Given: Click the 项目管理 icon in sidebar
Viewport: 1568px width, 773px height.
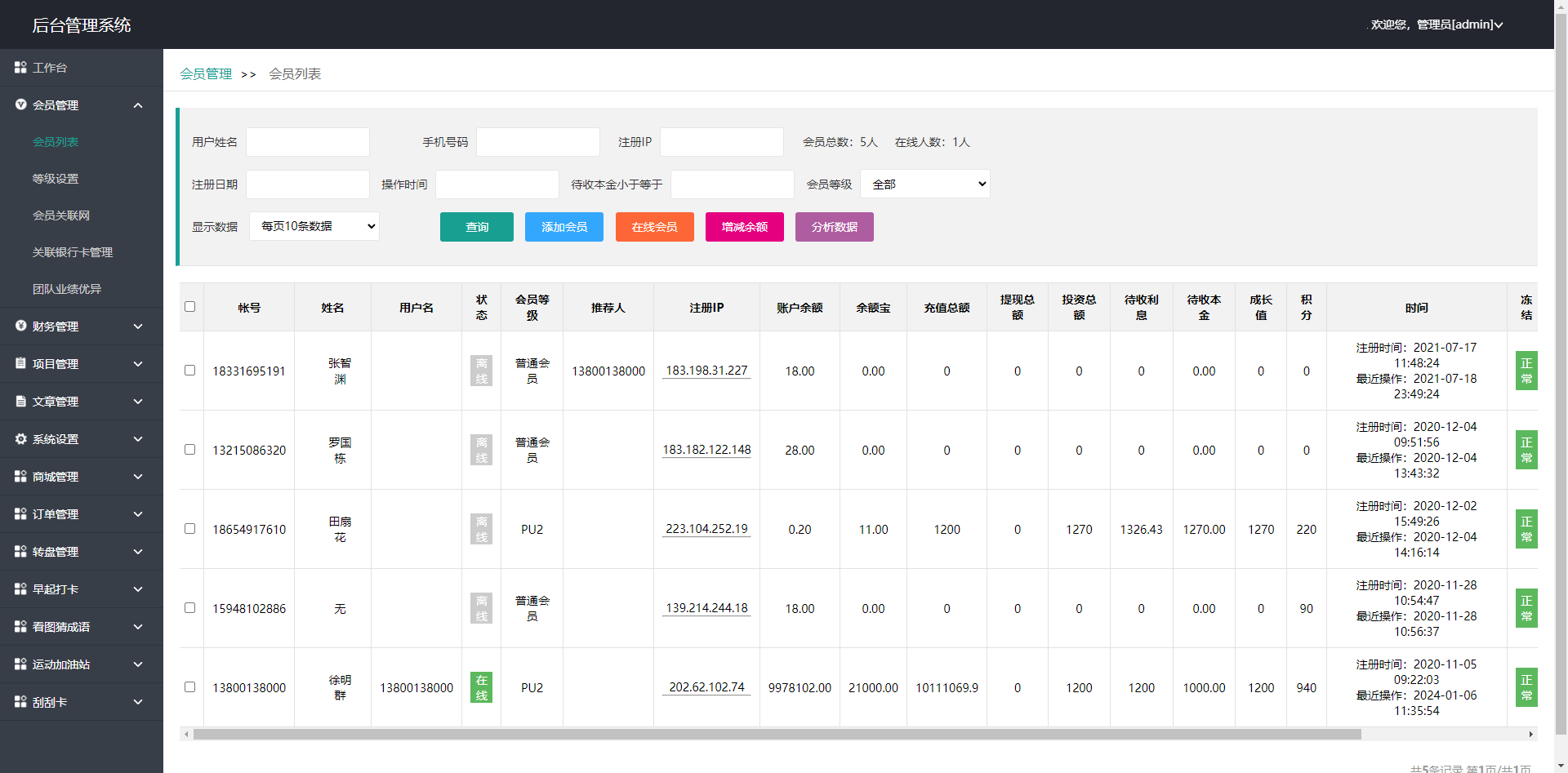Looking at the screenshot, I should pyautogui.click(x=20, y=363).
